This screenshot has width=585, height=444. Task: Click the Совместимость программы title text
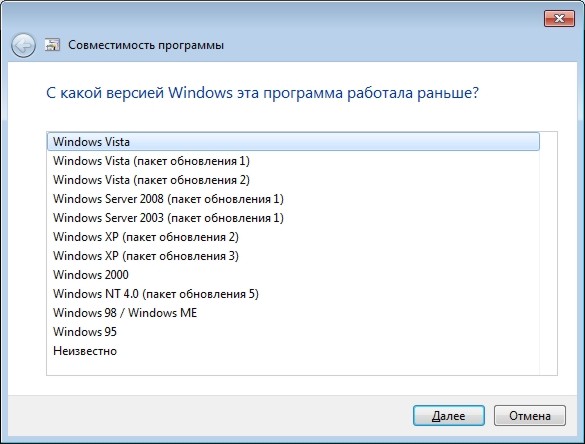tap(146, 45)
